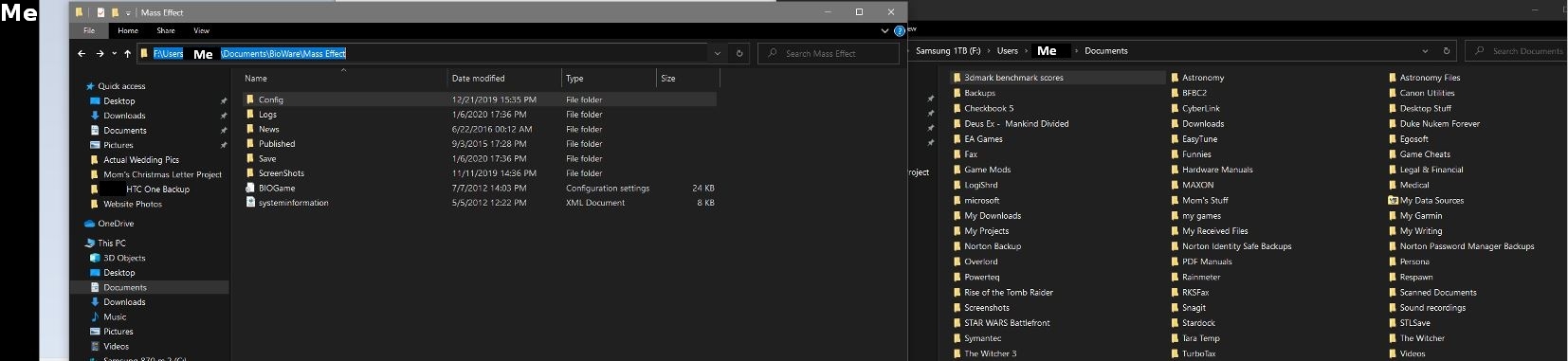Open Music under This PC
The height and width of the screenshot is (361, 1568).
click(115, 316)
